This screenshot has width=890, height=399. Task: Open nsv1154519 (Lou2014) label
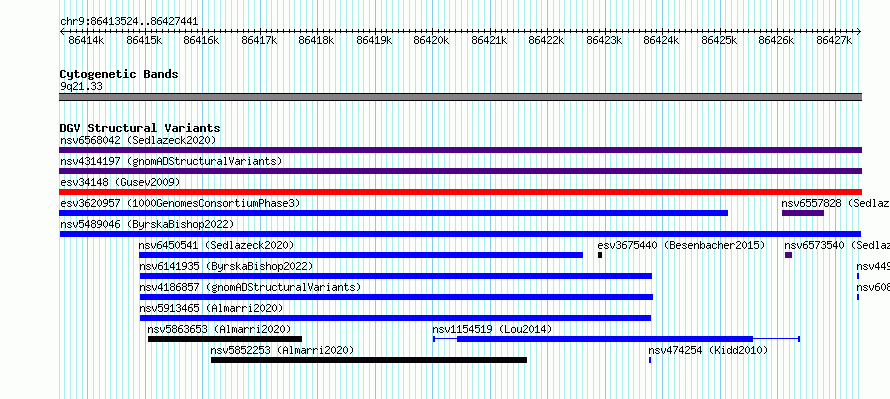(x=492, y=329)
